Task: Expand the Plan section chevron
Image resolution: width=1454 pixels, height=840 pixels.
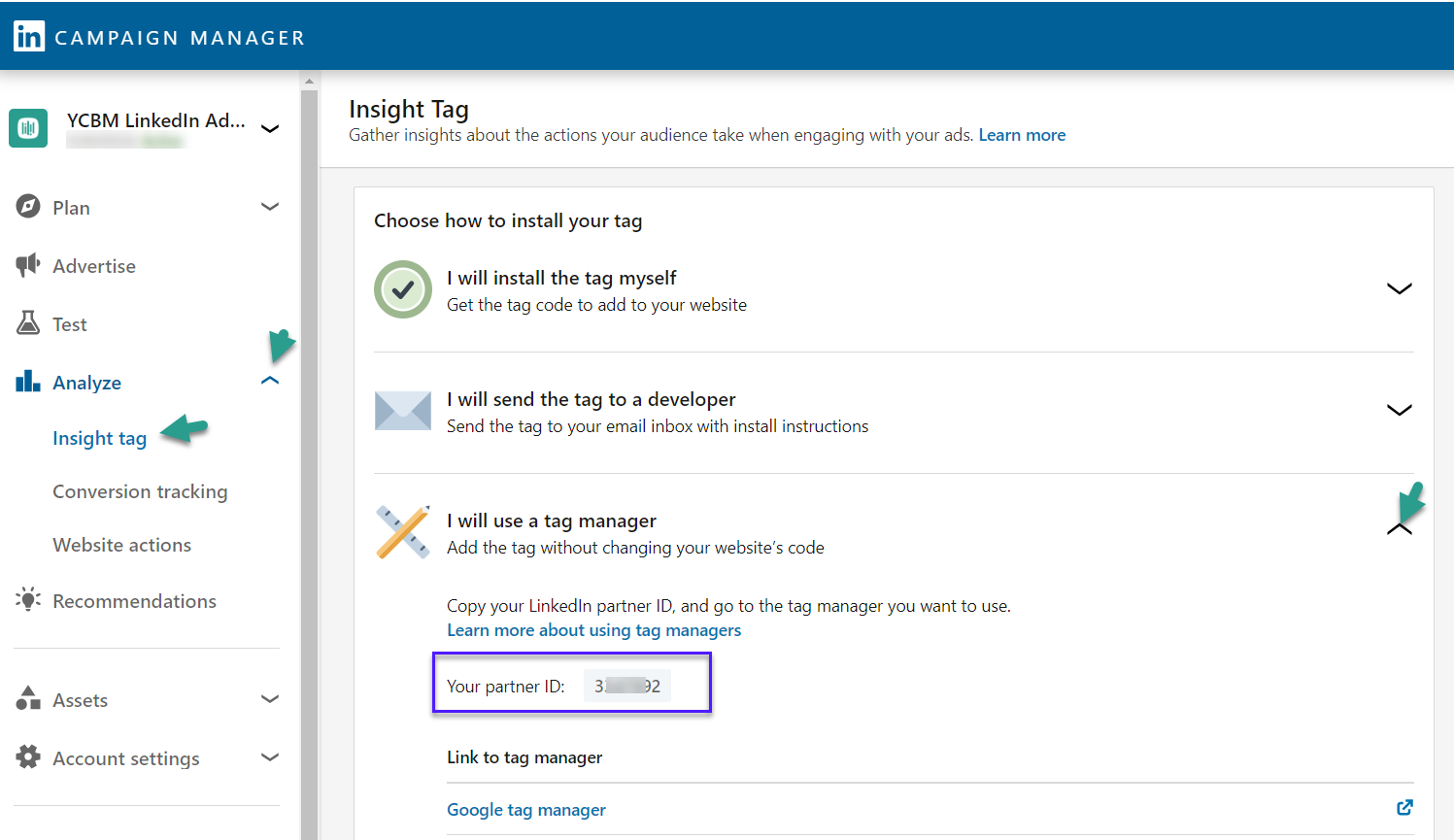Action: [x=270, y=206]
